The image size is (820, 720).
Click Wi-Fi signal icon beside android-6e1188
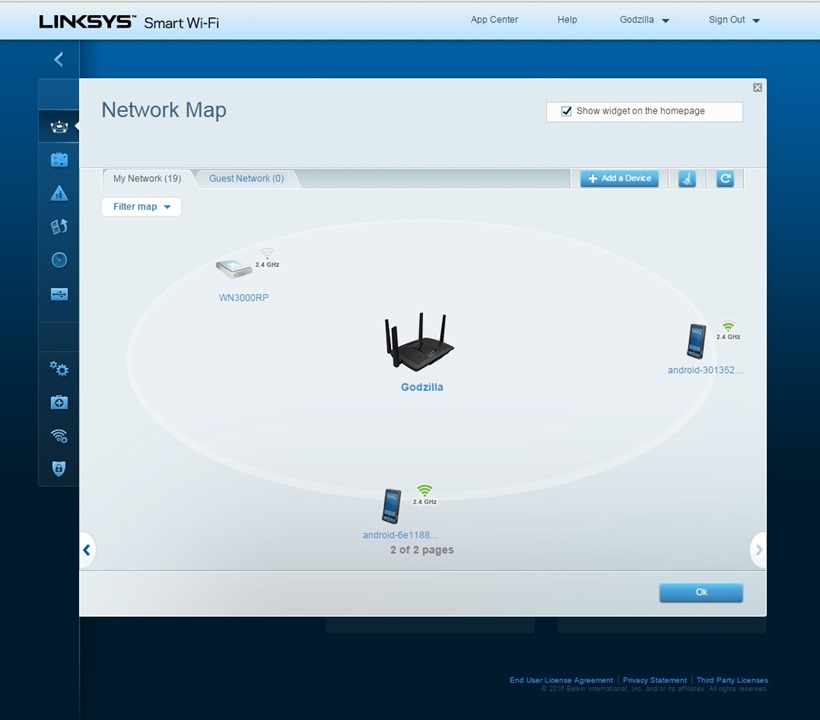click(425, 490)
